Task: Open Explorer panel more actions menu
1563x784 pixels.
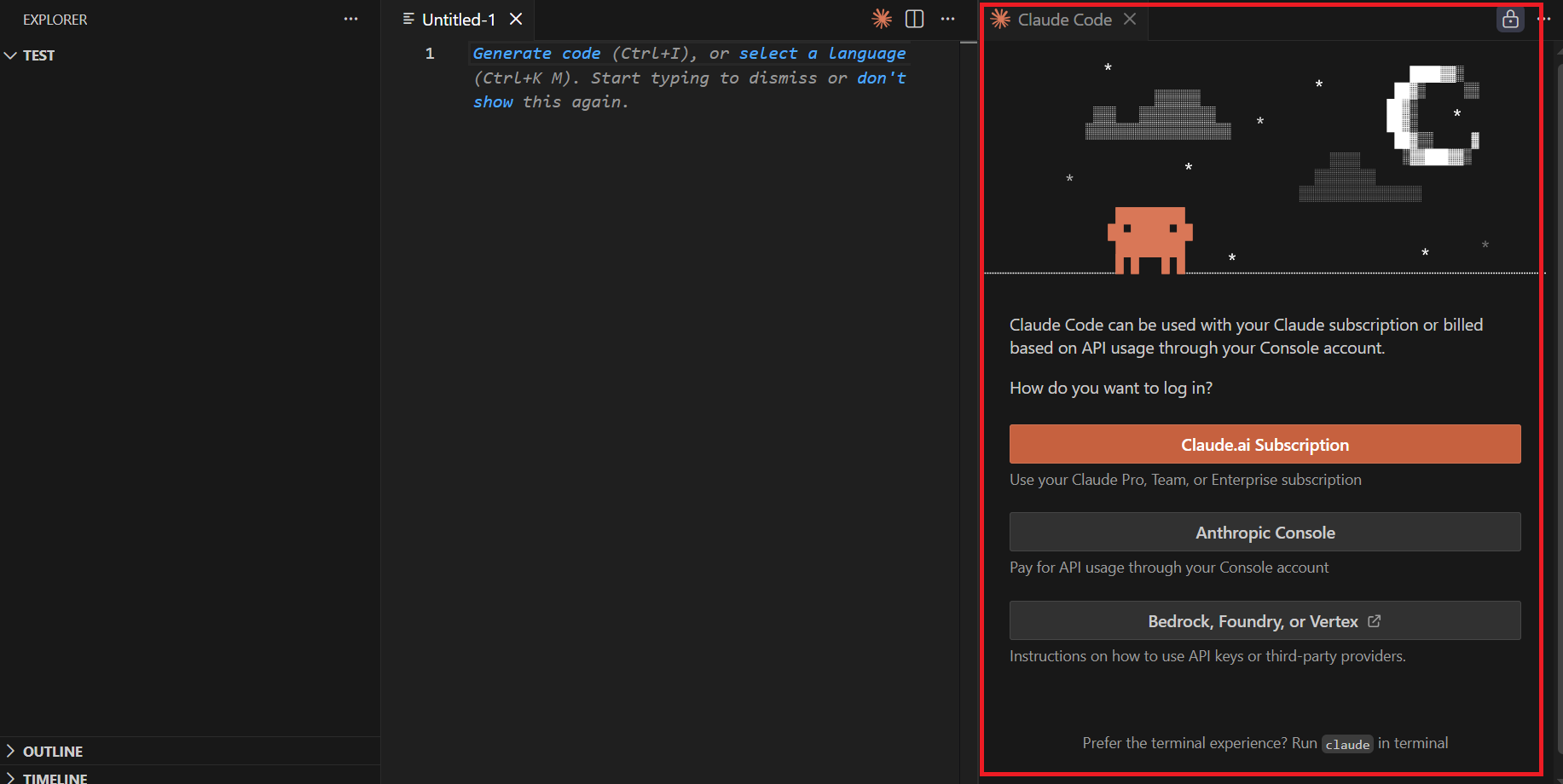Action: click(350, 19)
